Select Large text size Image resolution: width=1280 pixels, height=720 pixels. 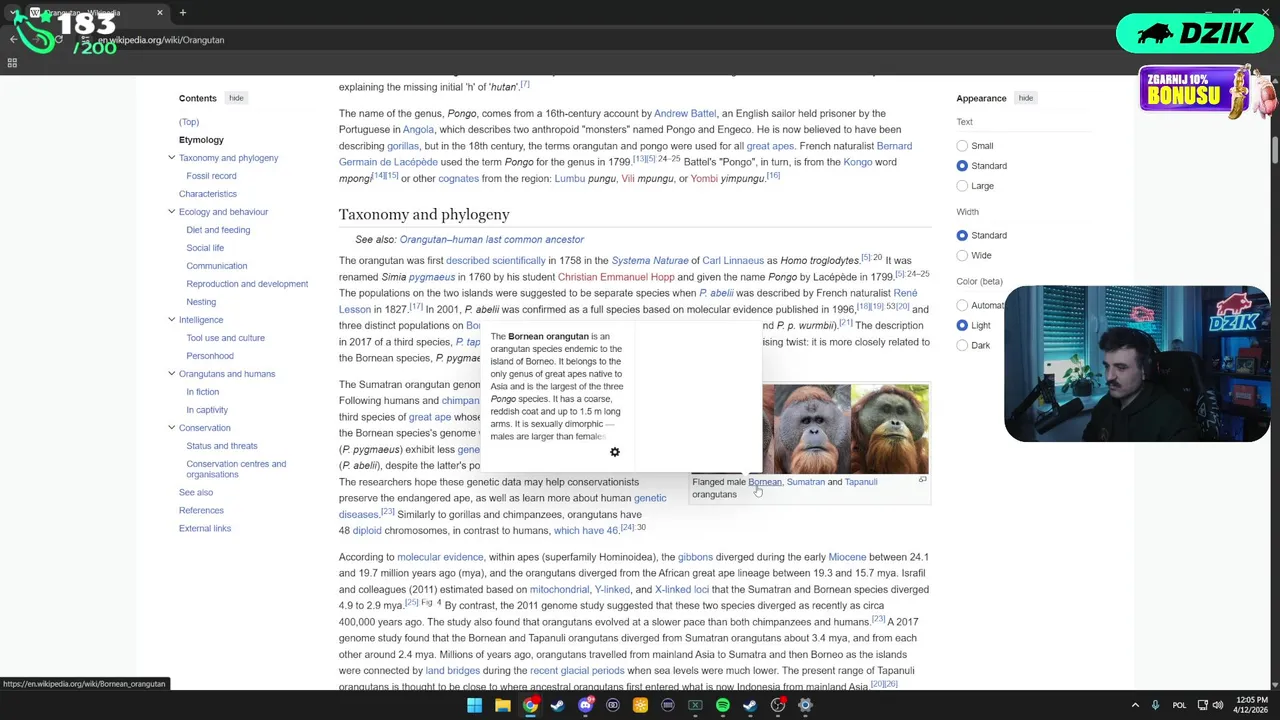[962, 186]
